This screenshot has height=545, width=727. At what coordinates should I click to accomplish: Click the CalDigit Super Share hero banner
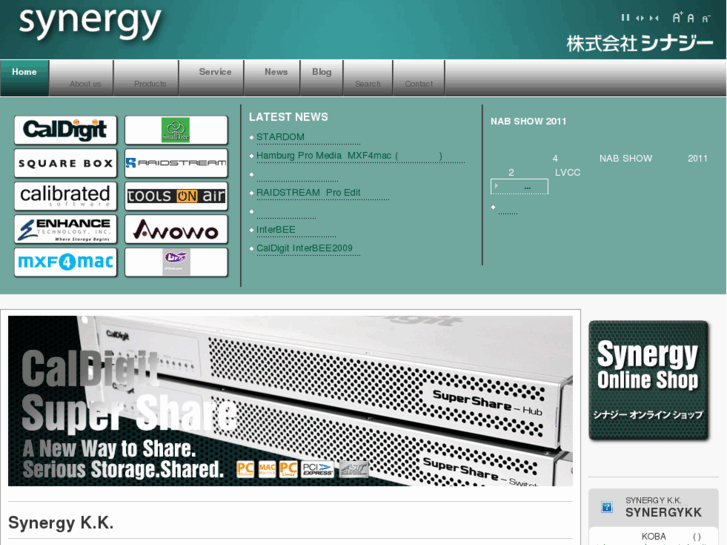[290, 401]
